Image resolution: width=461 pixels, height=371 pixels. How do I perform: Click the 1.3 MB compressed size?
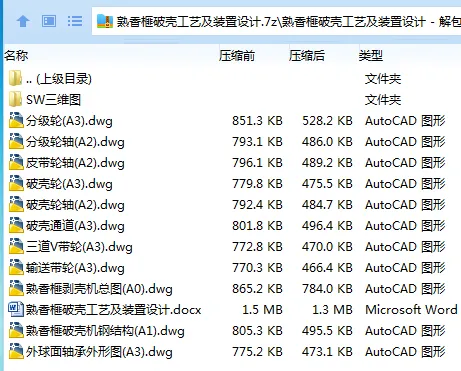click(332, 310)
